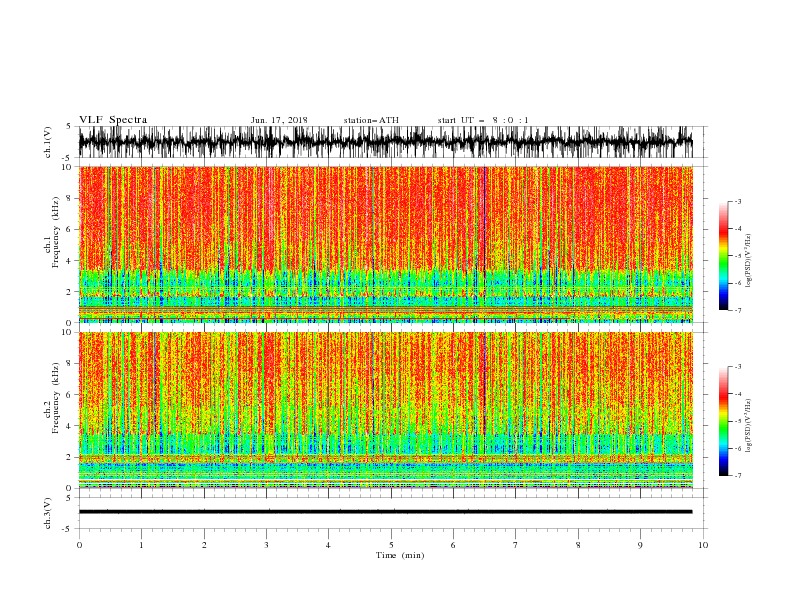Click time axis tick label "0"

(x=79, y=545)
